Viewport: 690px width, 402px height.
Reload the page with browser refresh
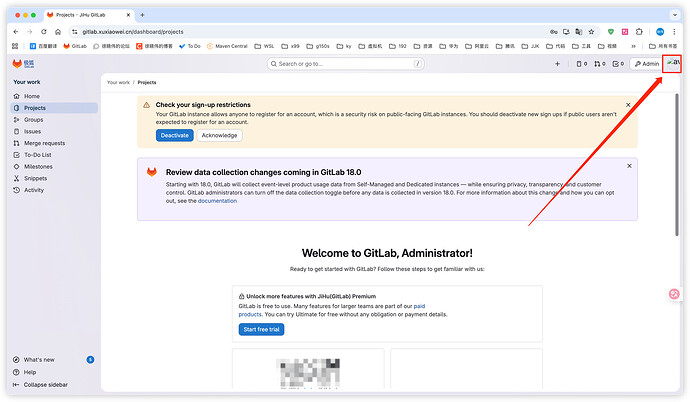pyautogui.click(x=45, y=31)
